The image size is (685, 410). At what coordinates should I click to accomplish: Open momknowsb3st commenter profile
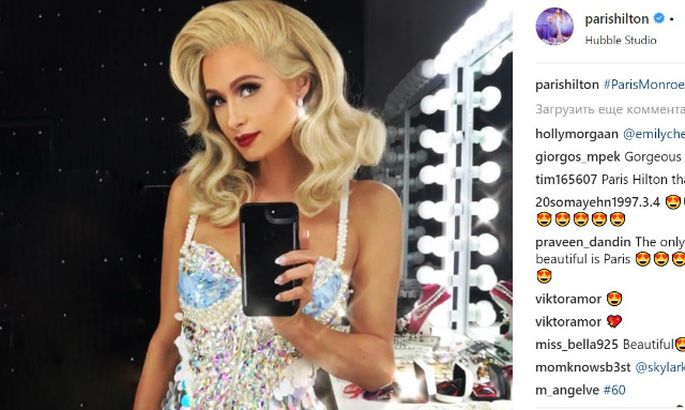[583, 367]
